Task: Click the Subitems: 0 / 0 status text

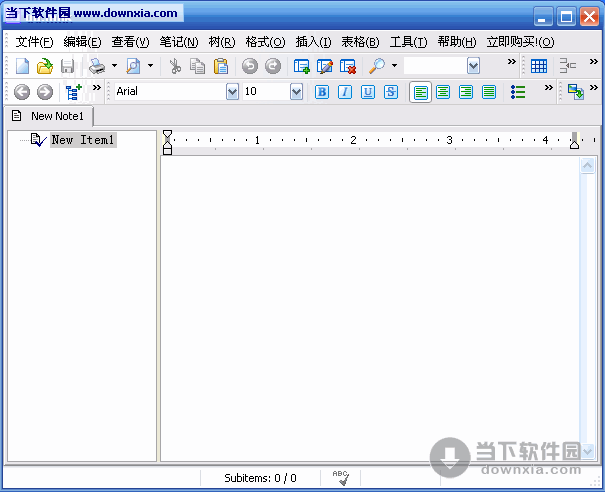Action: tap(260, 478)
